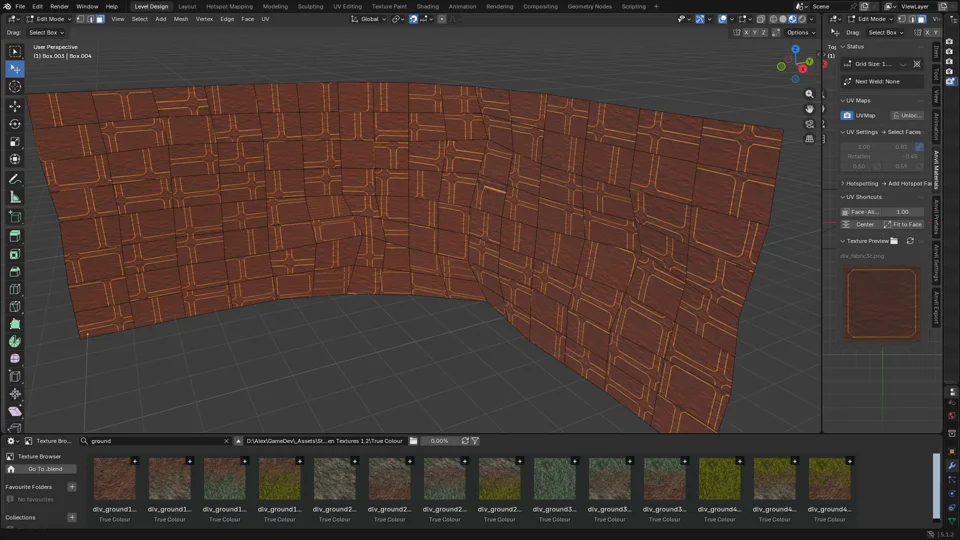Select the Transform tool
Screen dimensions: 960x540
point(15,159)
